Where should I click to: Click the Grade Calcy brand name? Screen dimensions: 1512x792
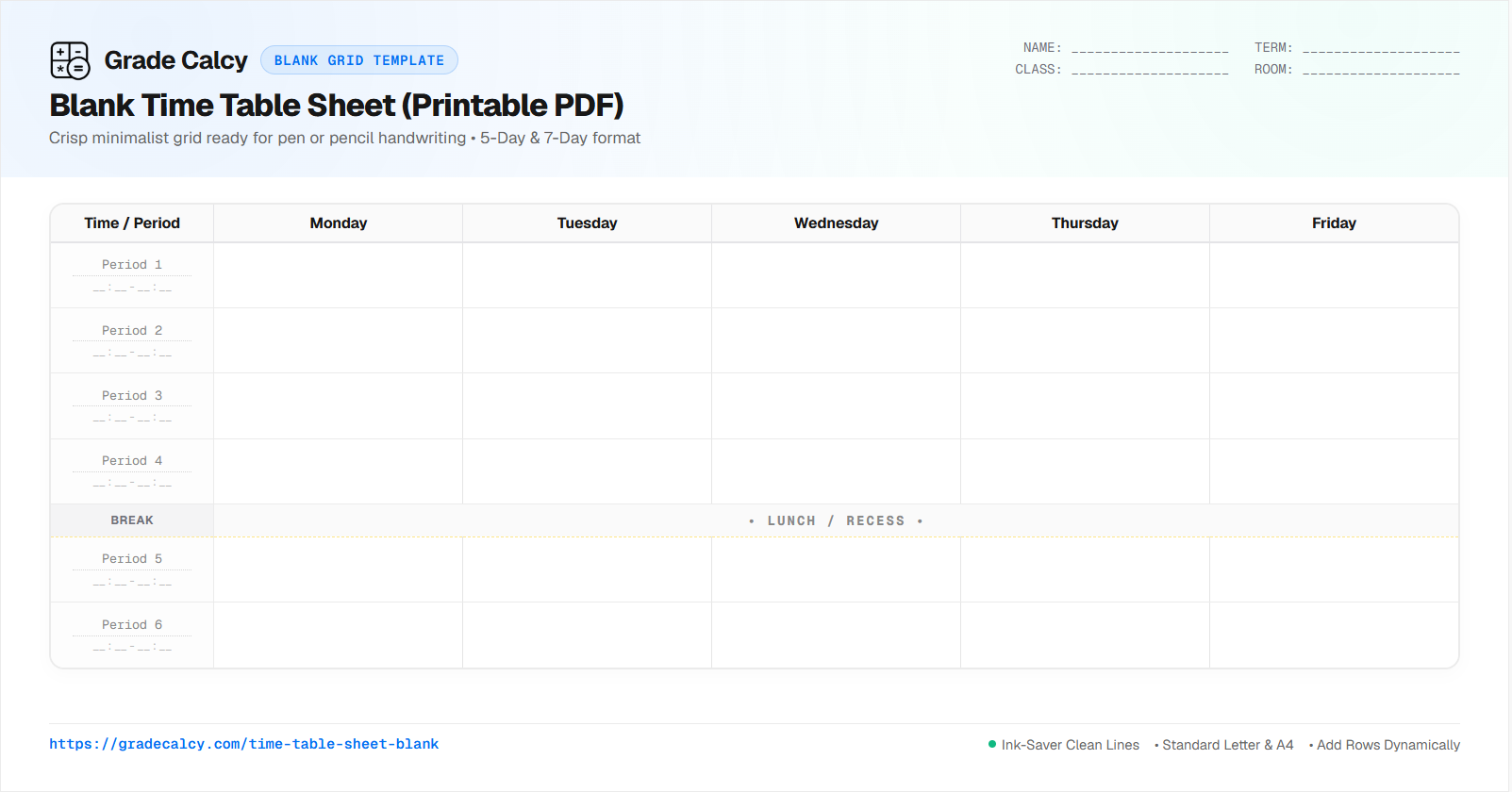pos(175,60)
